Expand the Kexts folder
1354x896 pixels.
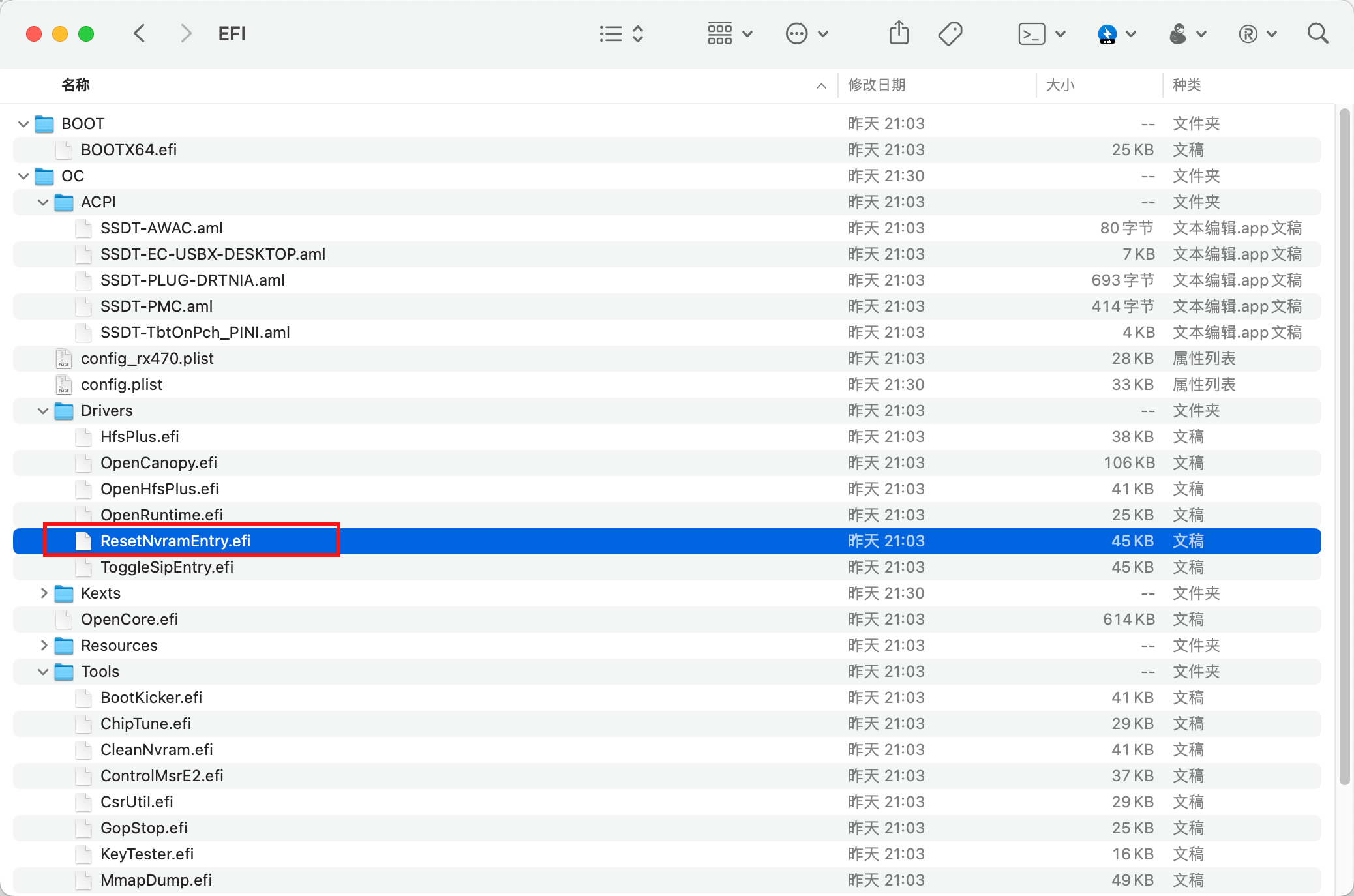[43, 593]
